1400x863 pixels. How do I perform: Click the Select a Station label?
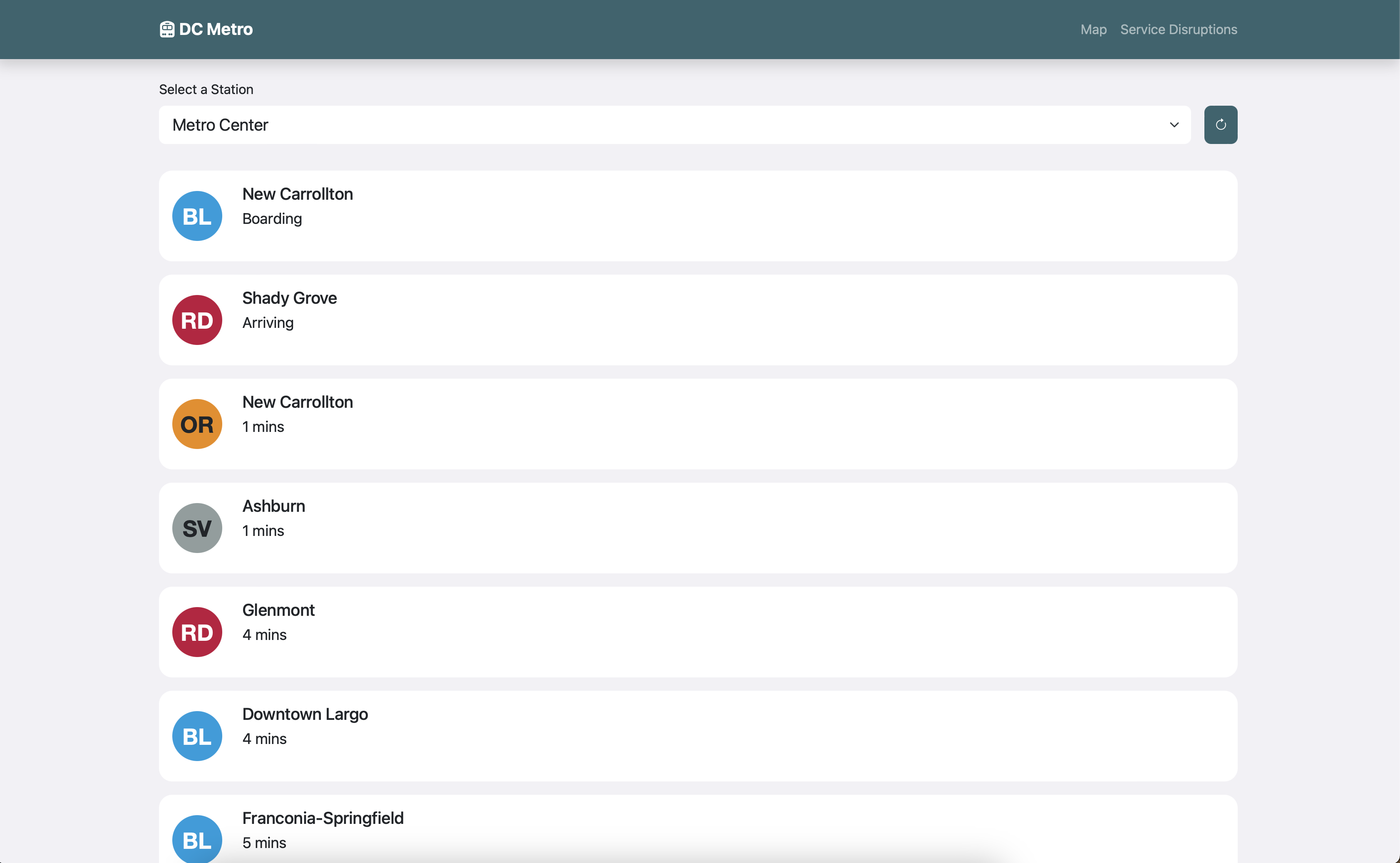point(206,89)
